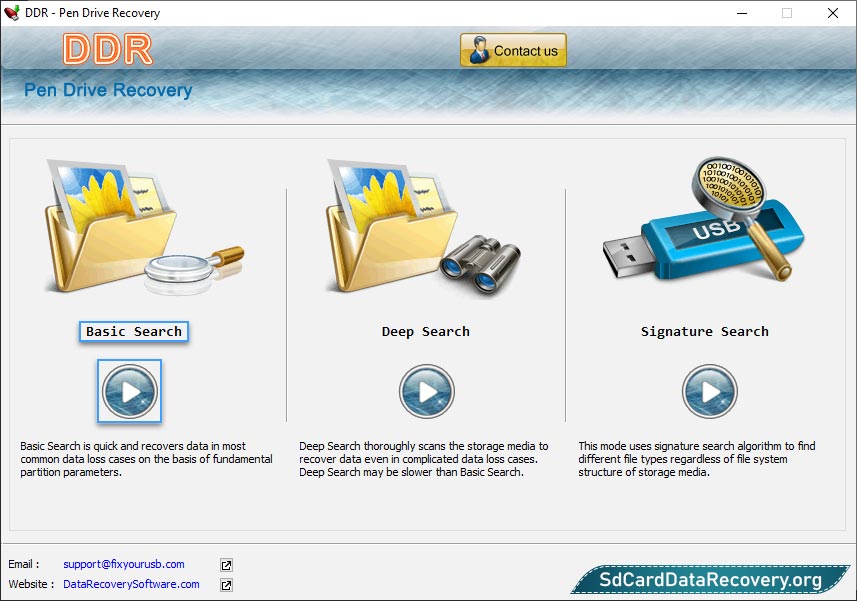This screenshot has height=601, width=857.
Task: Launch Deep Search using its play button
Action: (x=427, y=391)
